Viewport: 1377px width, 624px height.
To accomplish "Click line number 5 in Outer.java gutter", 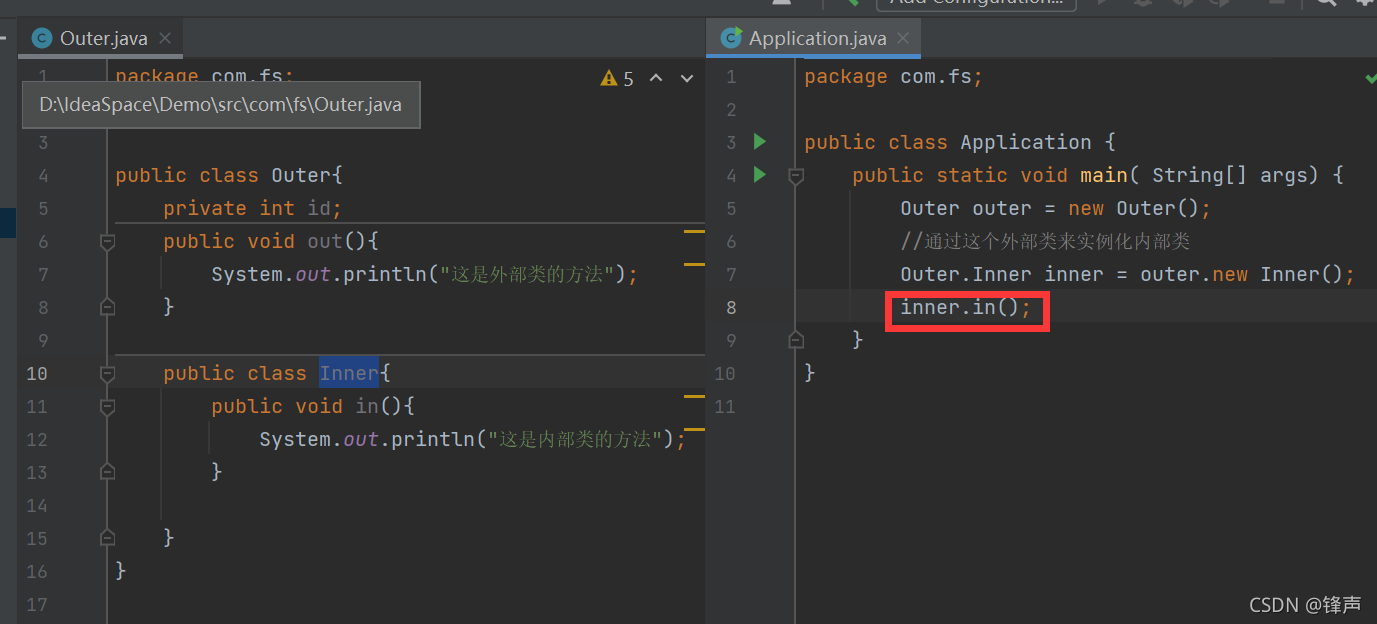I will pyautogui.click(x=43, y=208).
